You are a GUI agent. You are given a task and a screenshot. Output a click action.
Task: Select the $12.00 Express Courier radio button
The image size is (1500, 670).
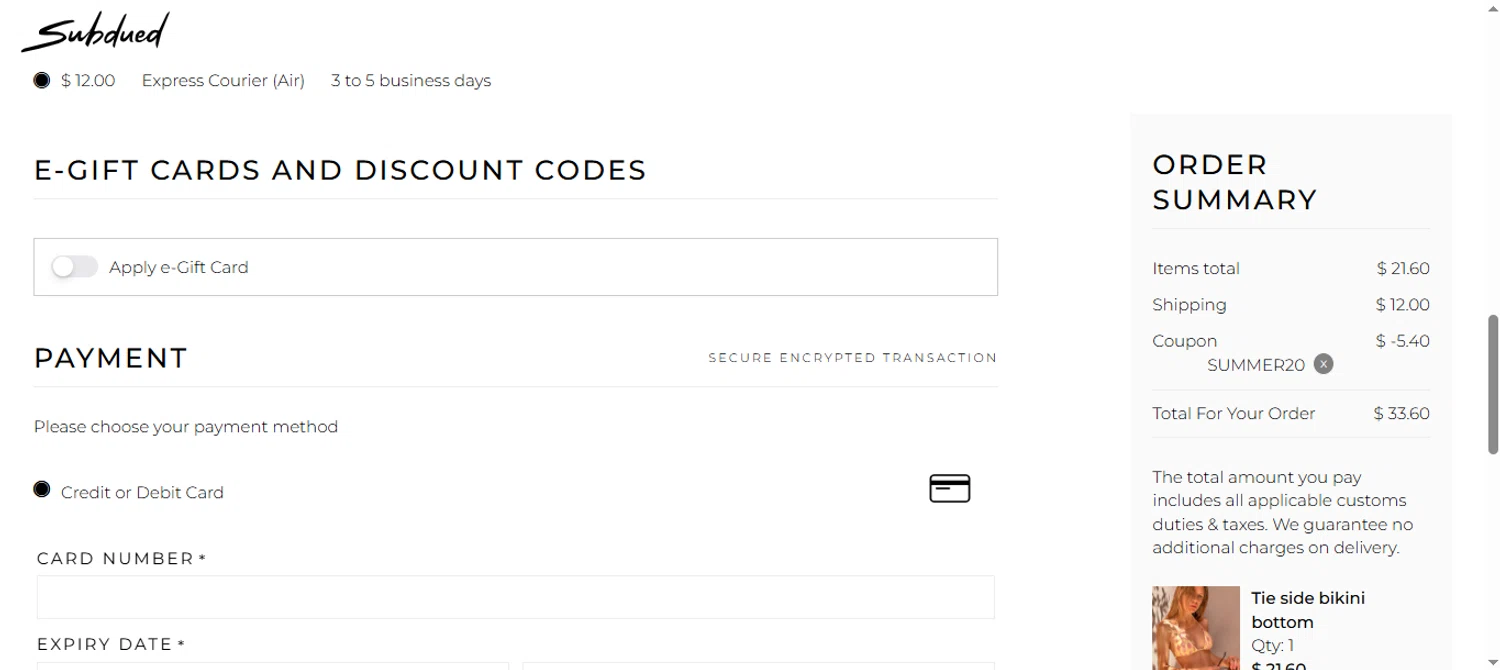[42, 80]
